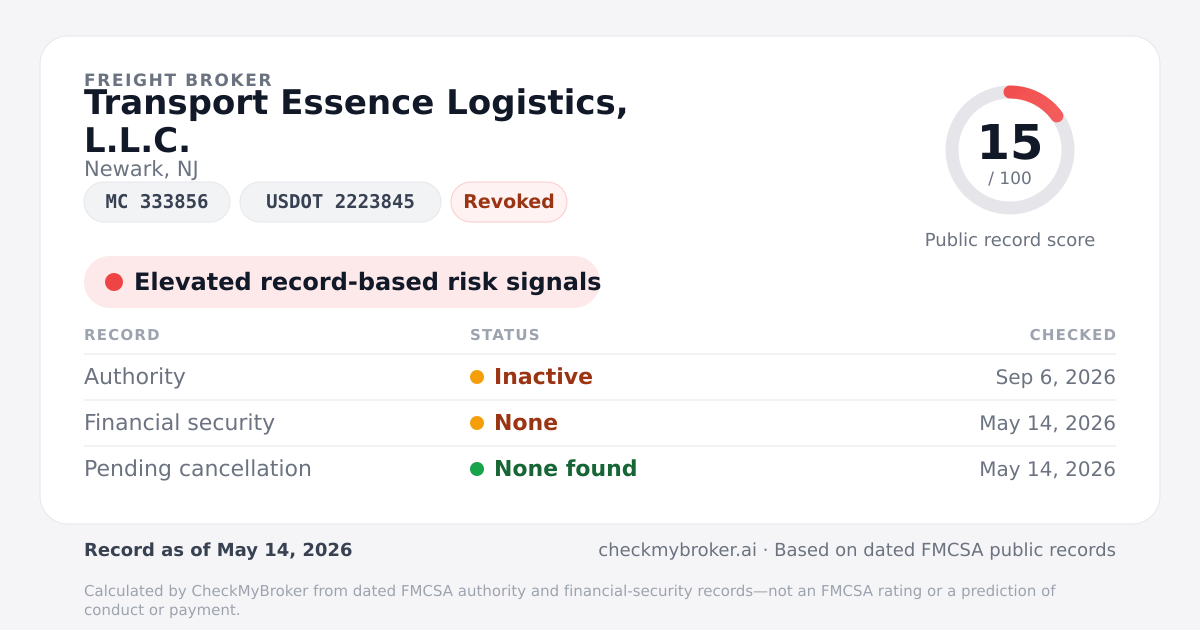Click the Elevated record-based risk signals banner
This screenshot has width=1200, height=630.
[x=342, y=282]
